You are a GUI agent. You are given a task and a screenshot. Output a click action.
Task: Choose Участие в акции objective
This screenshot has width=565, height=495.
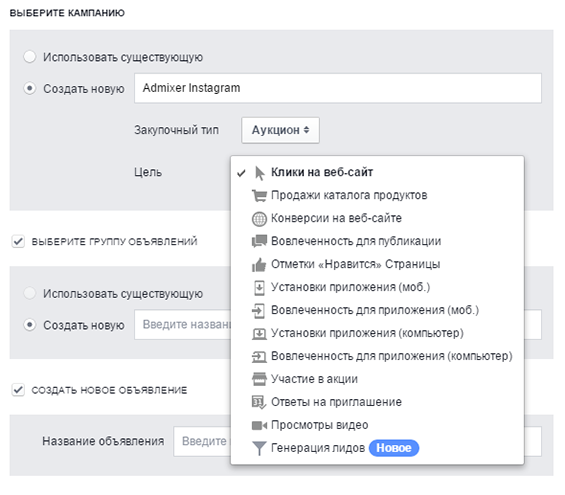377,379
